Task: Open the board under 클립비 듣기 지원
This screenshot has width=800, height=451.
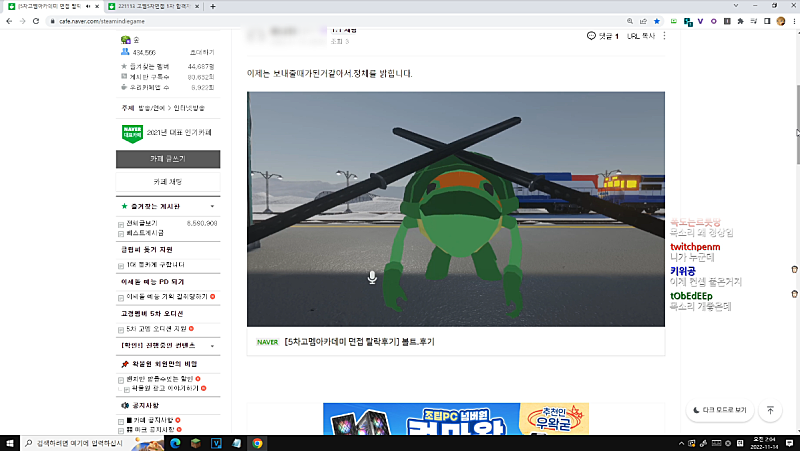Action: click(x=156, y=265)
